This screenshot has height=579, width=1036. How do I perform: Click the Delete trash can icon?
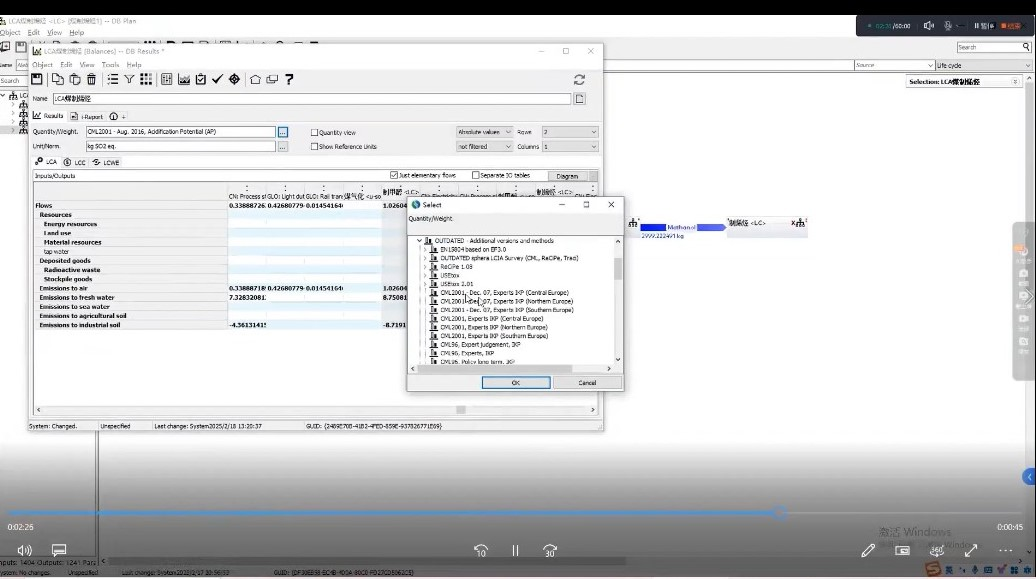[x=91, y=80]
